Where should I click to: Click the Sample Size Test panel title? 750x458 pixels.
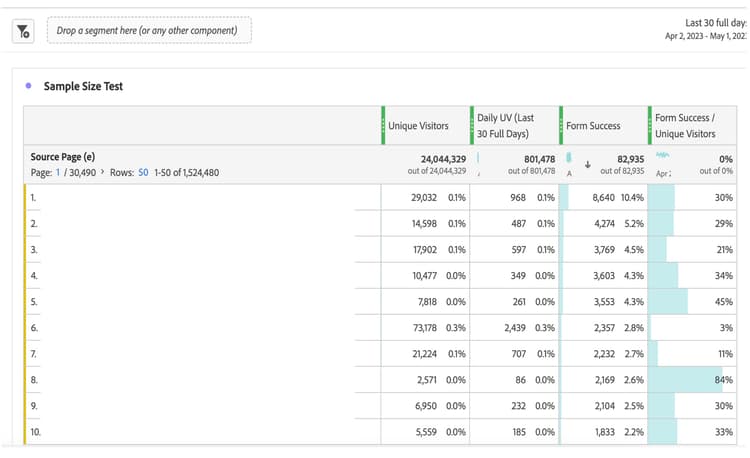point(83,87)
